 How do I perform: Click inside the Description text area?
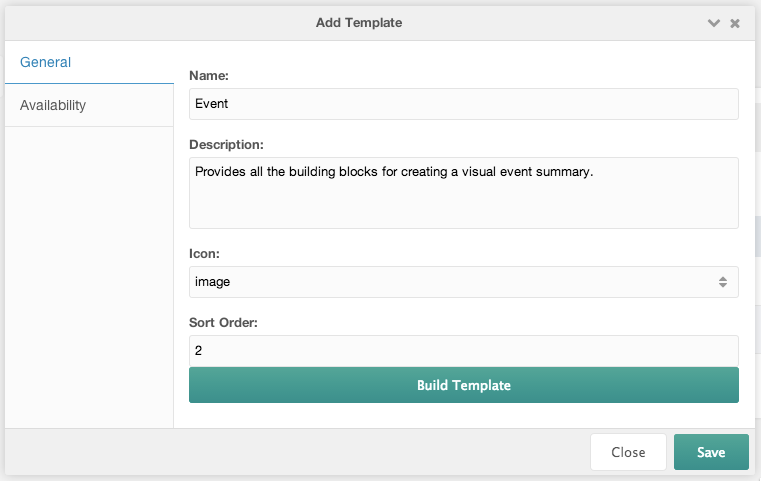point(463,193)
